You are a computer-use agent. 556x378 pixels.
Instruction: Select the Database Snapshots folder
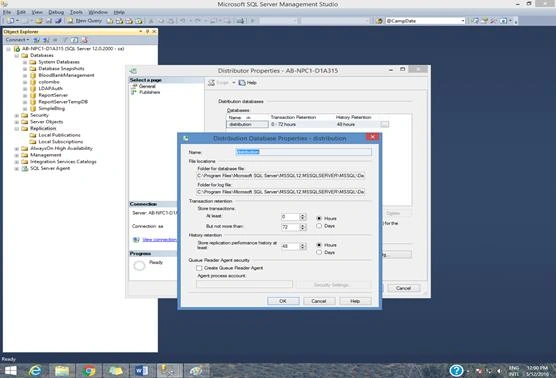[61, 68]
